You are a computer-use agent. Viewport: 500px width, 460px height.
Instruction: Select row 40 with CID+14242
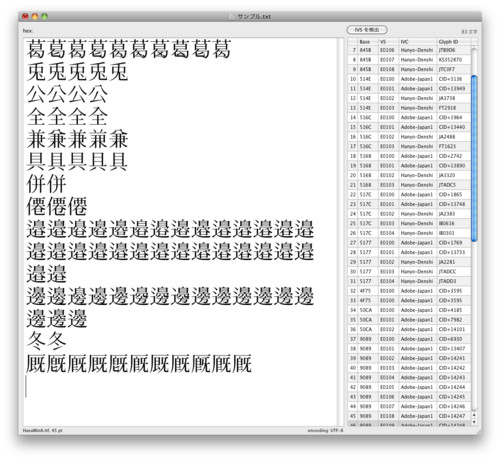click(x=409, y=368)
